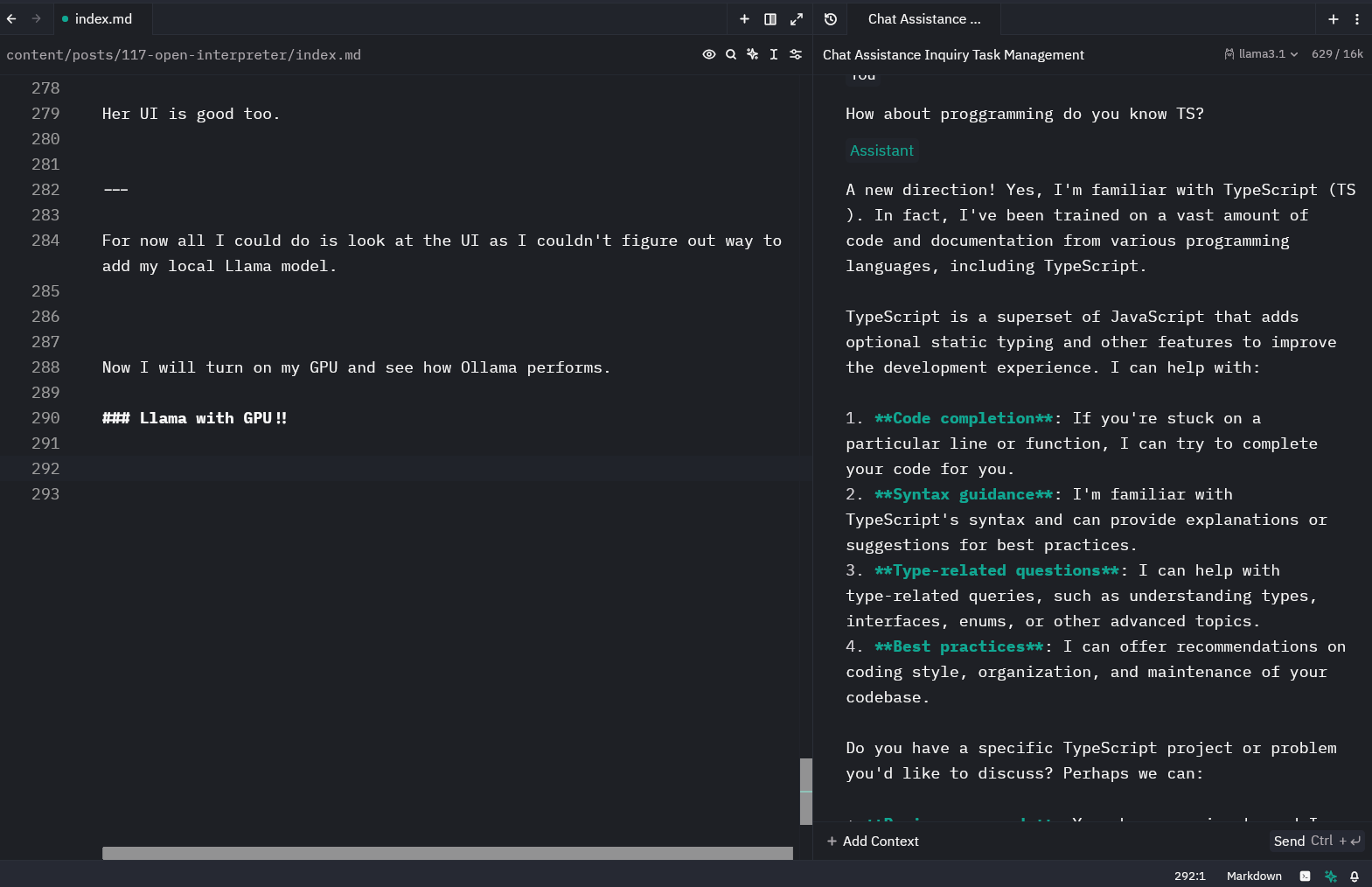Go forward with the right arrow
This screenshot has height=887, width=1372.
36,18
